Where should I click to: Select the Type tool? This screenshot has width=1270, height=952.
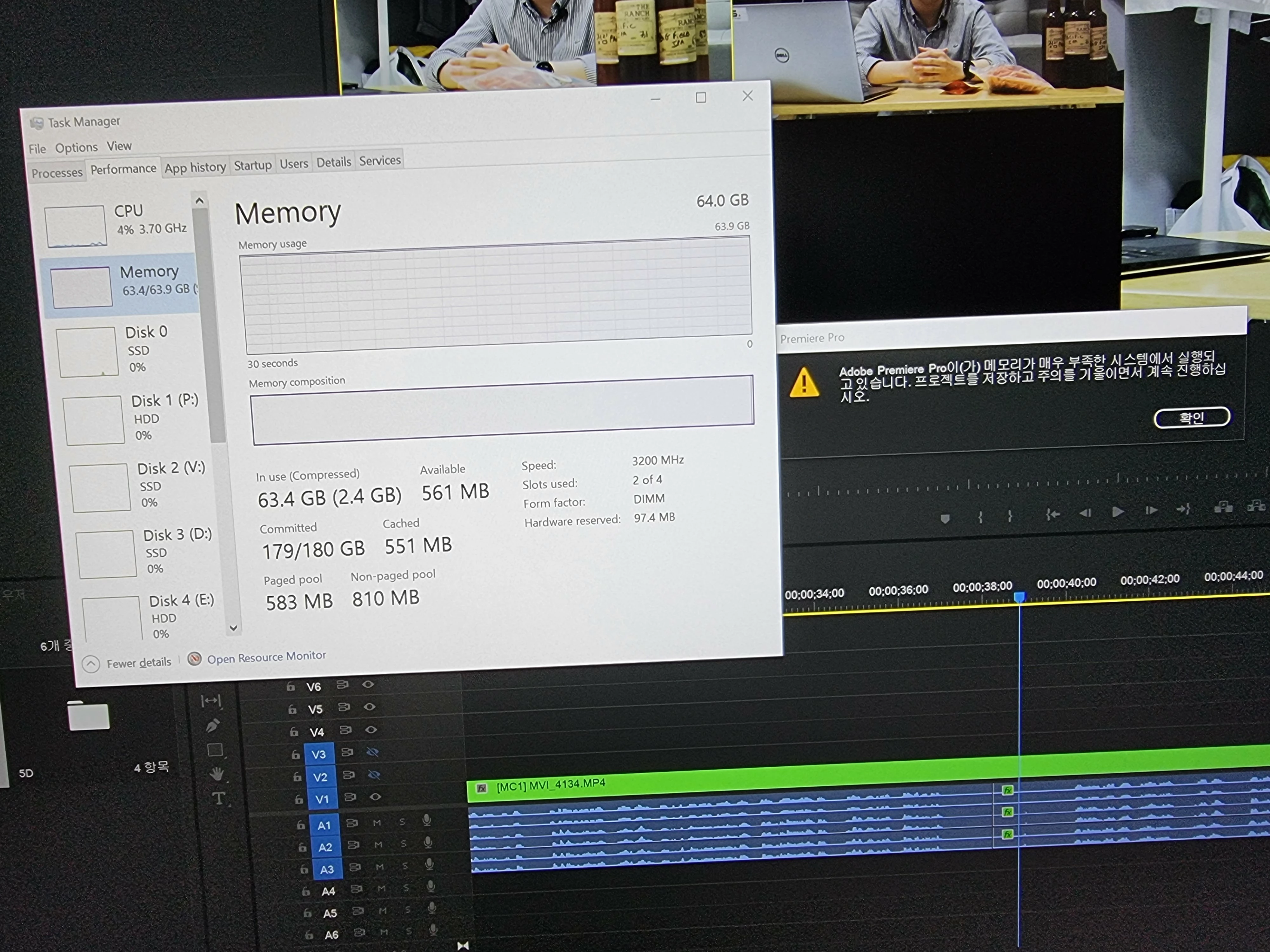pos(219,798)
